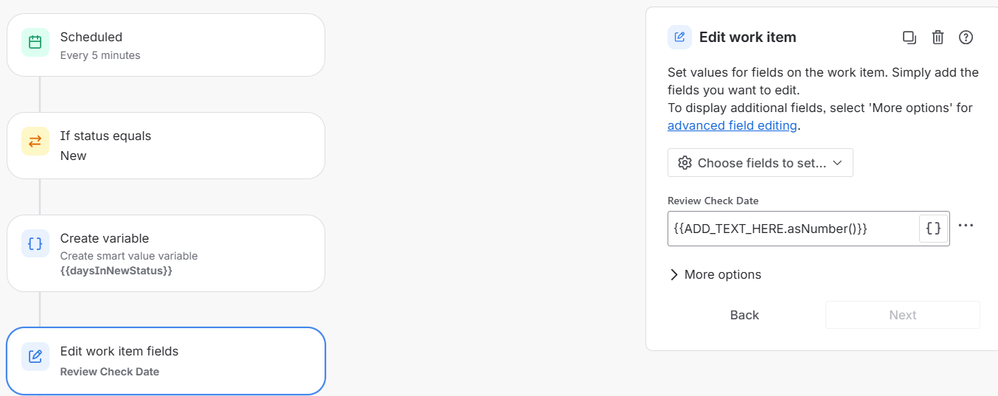Open Choose fields to set dropdown

[760, 163]
